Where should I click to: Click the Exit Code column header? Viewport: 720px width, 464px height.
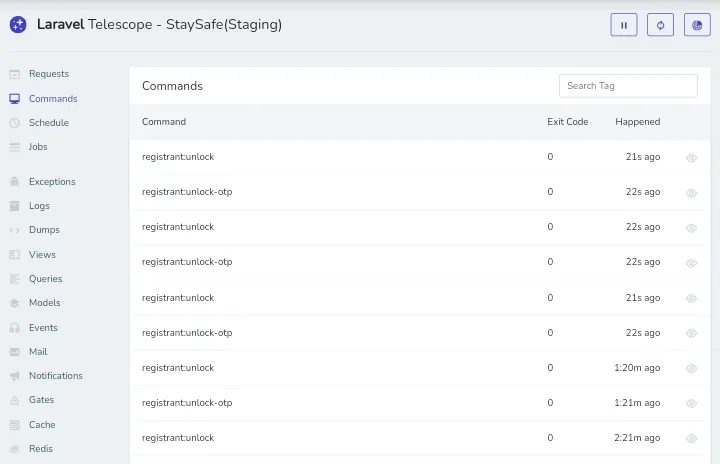[x=568, y=122]
